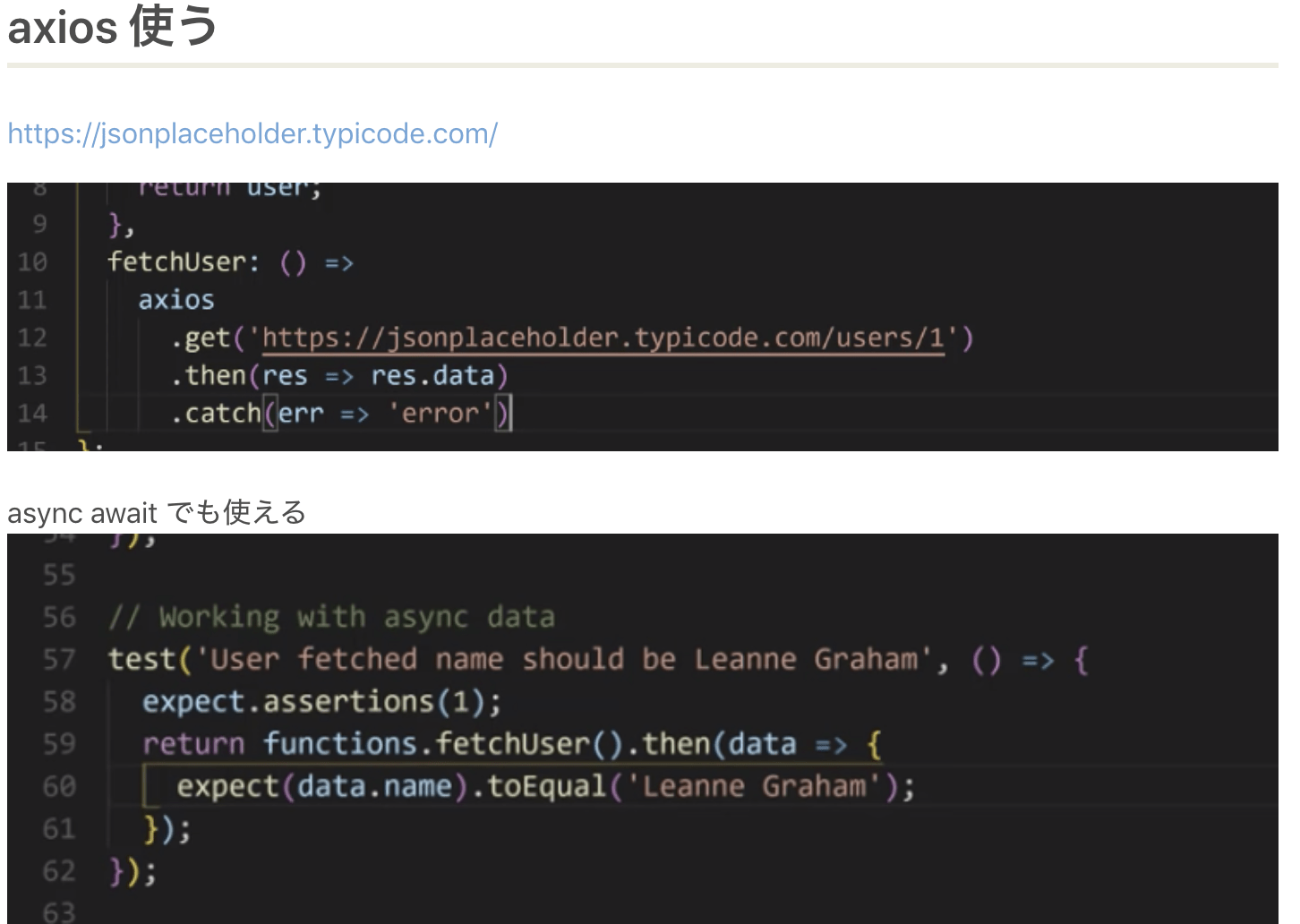Image resolution: width=1300 pixels, height=924 pixels.
Task: Click the users/1 URL string in the .get call
Action: coord(603,338)
